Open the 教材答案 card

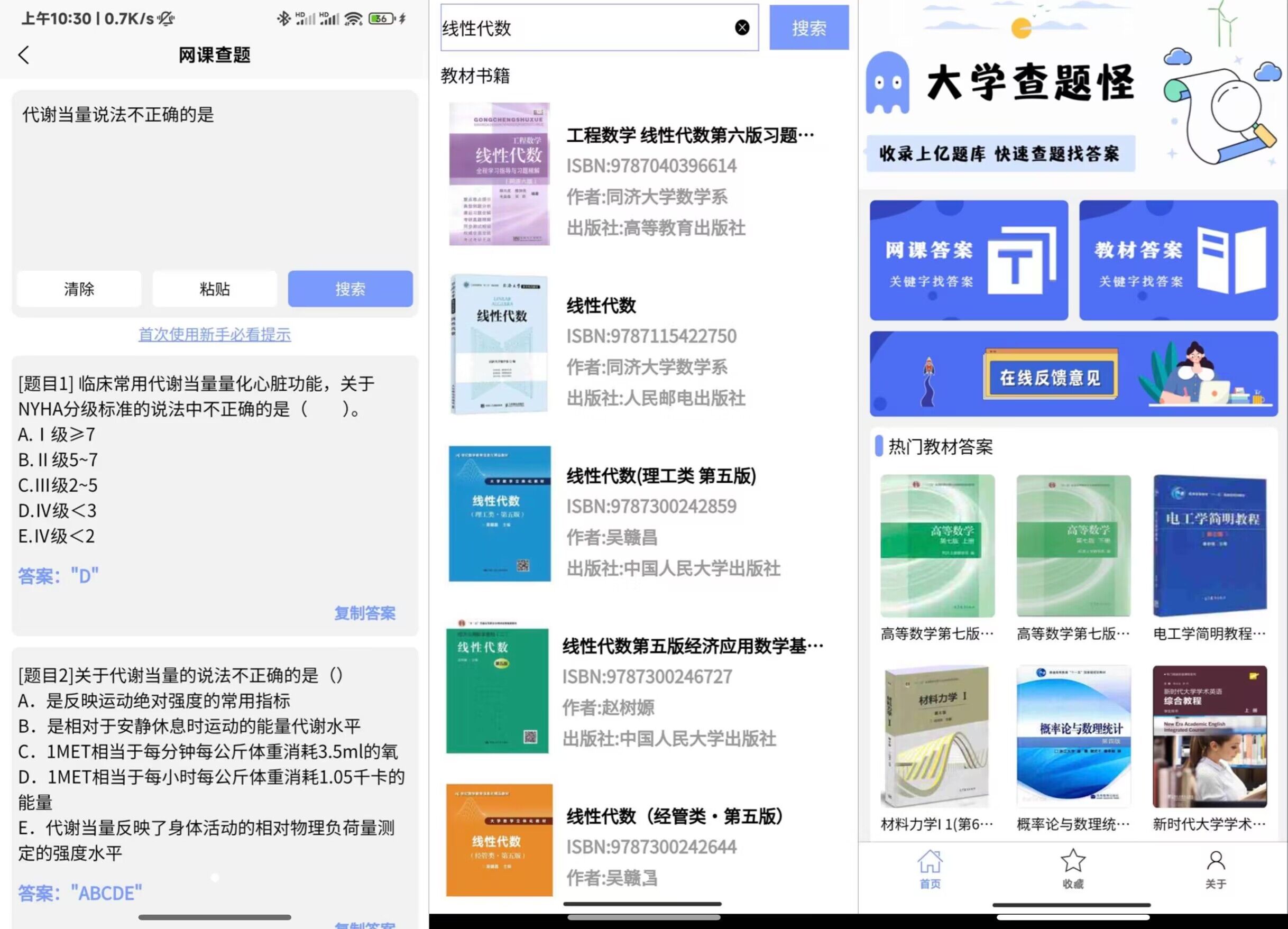click(x=1179, y=261)
